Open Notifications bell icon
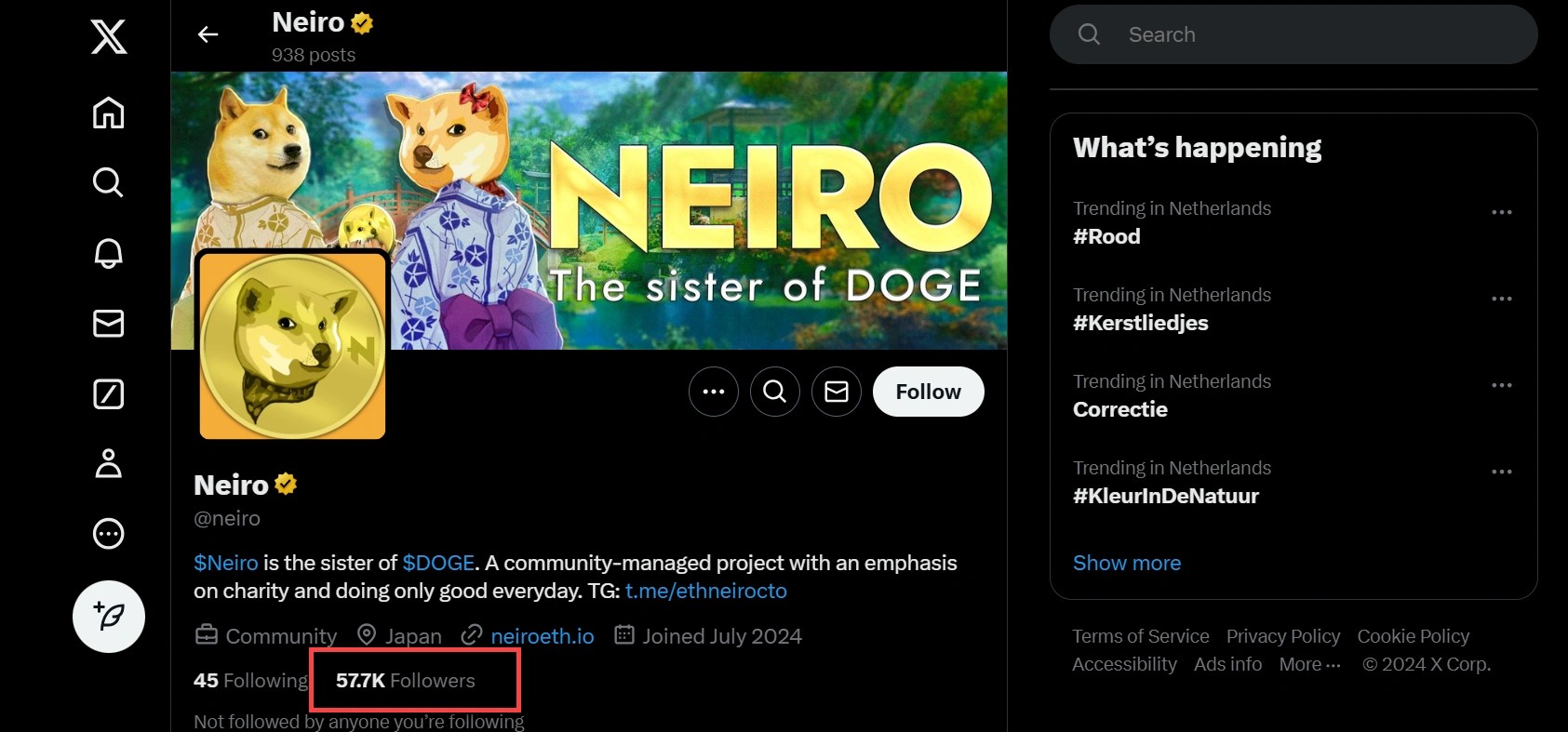The height and width of the screenshot is (732, 1568). [x=109, y=253]
